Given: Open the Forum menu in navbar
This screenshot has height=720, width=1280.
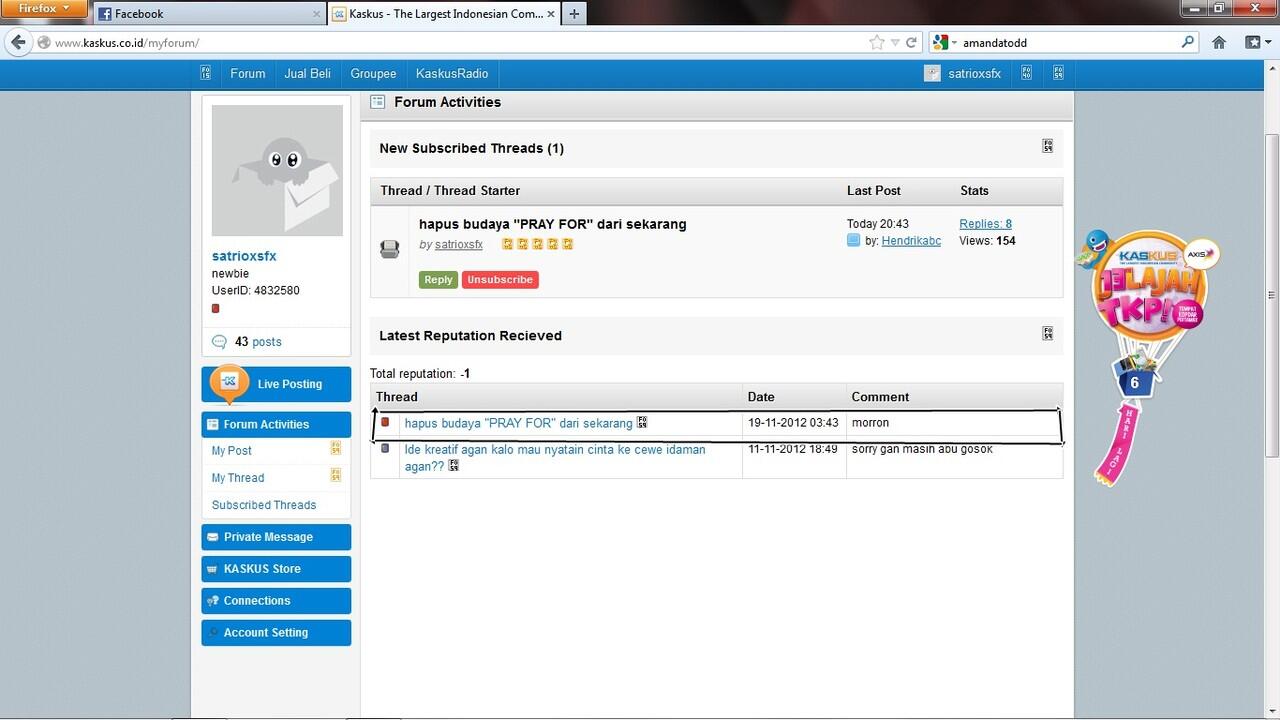Looking at the screenshot, I should (248, 73).
